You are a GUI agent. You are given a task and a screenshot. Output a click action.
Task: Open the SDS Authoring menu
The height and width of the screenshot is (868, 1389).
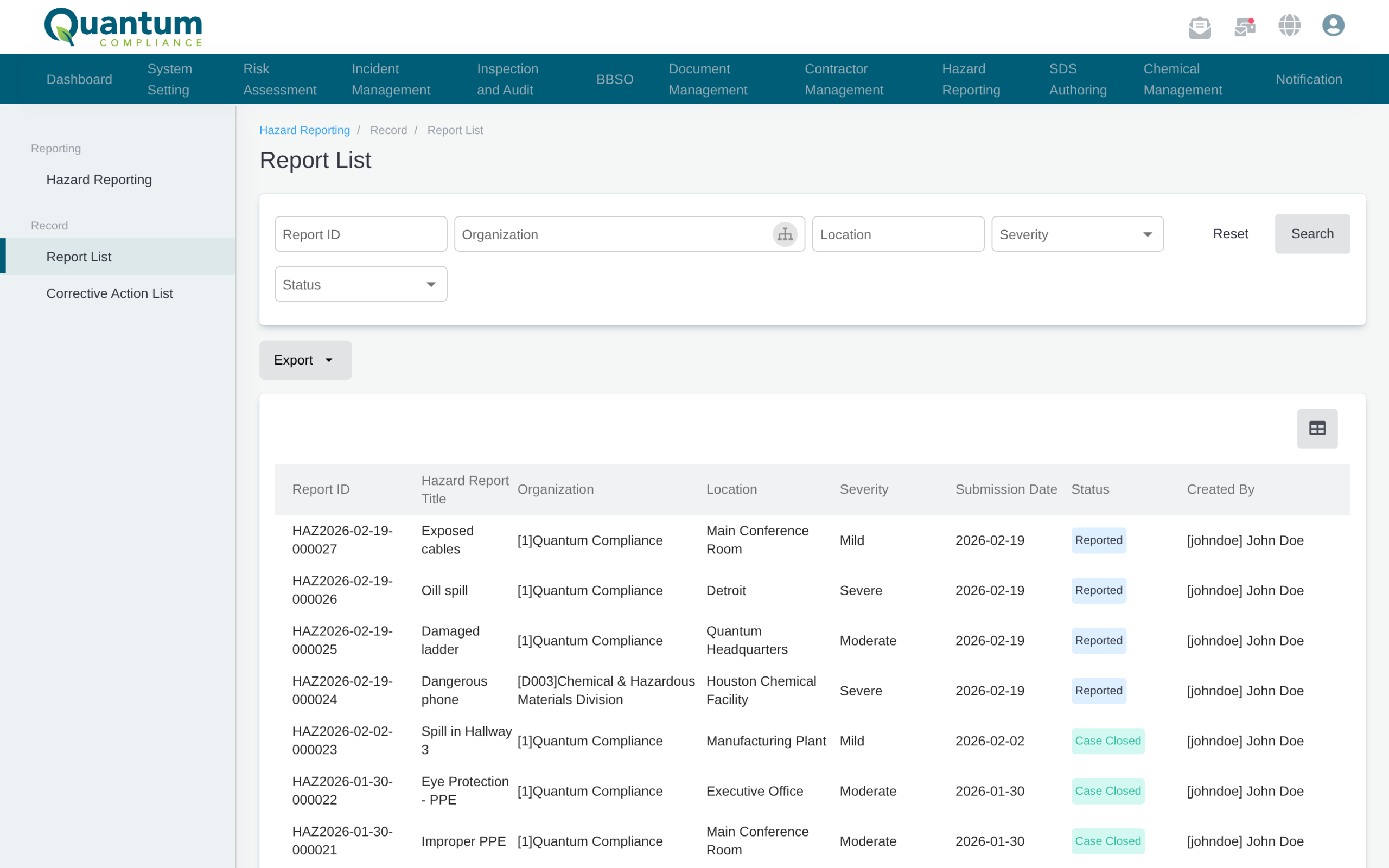[x=1078, y=79]
